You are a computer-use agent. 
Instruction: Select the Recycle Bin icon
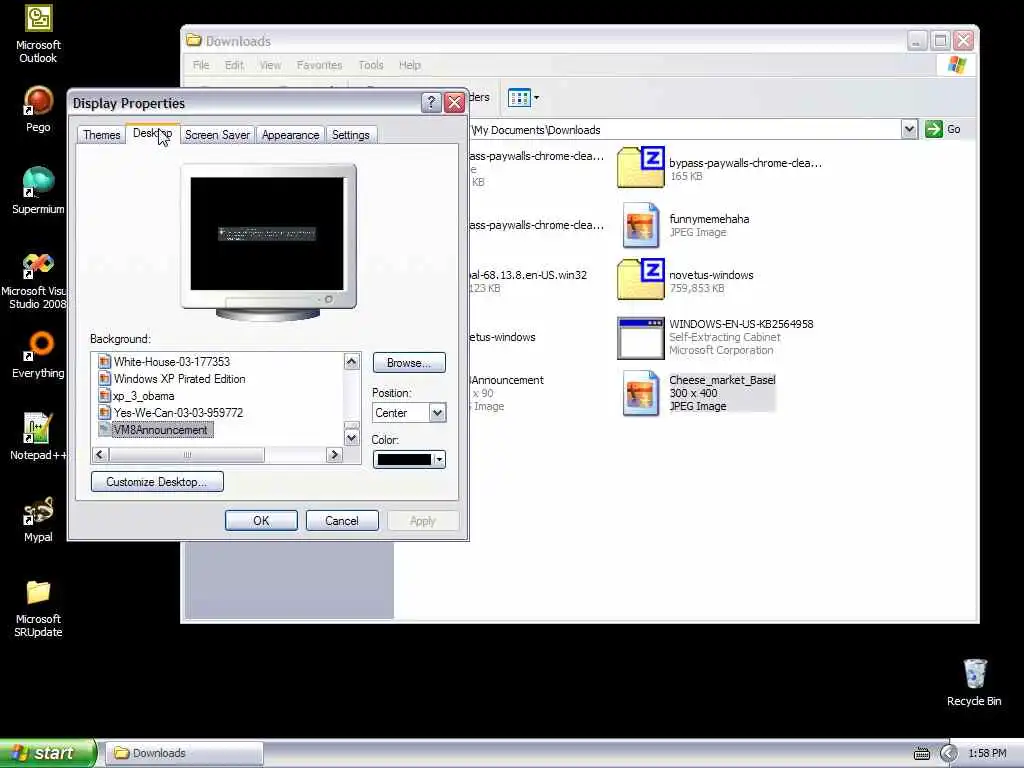point(974,674)
